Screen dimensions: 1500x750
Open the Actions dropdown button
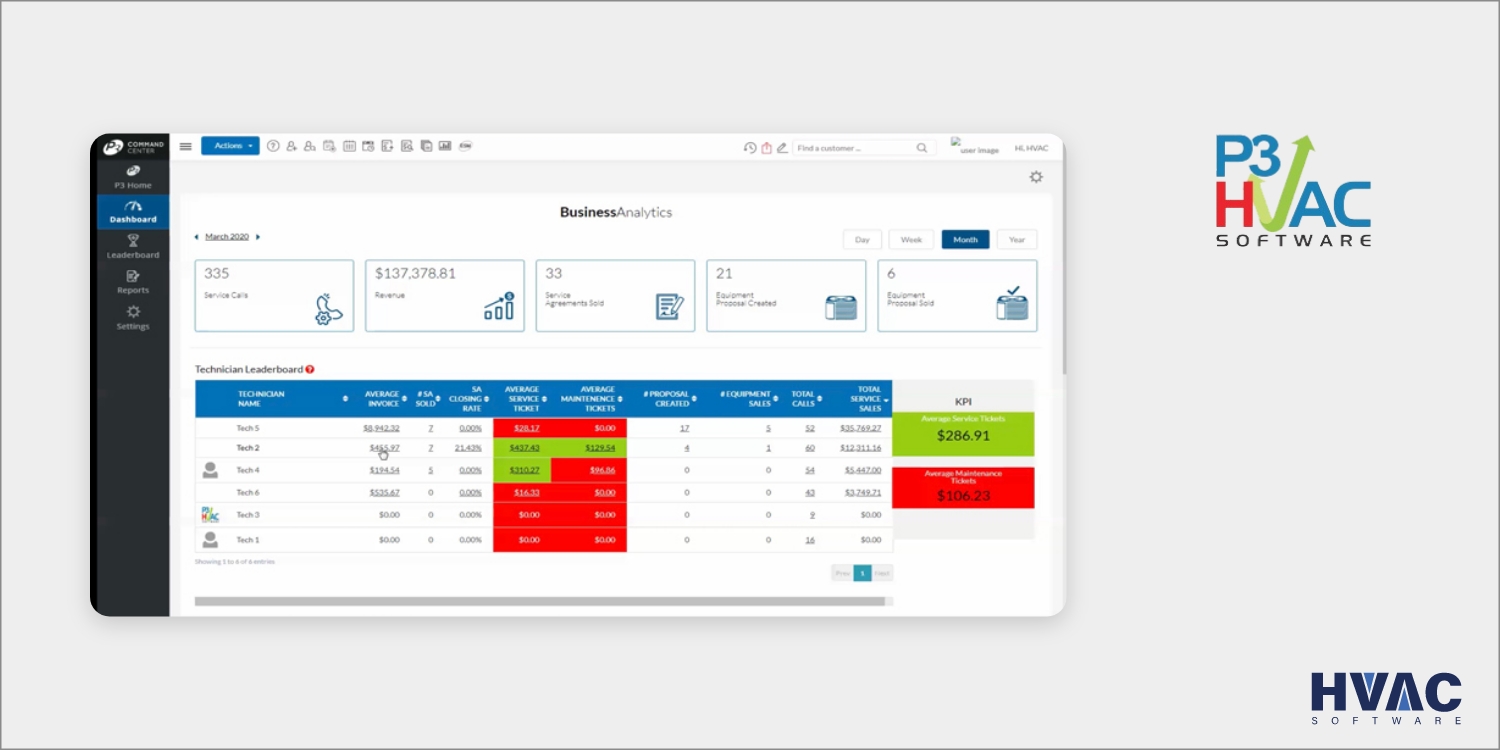click(230, 146)
